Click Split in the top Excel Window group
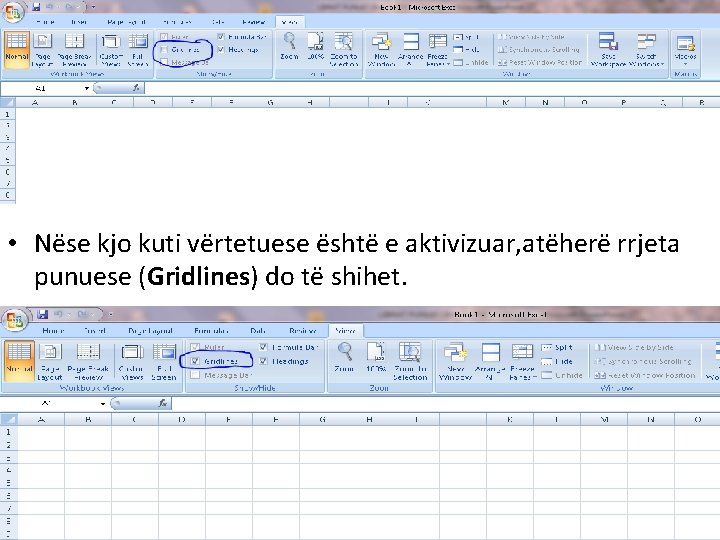 pos(467,37)
